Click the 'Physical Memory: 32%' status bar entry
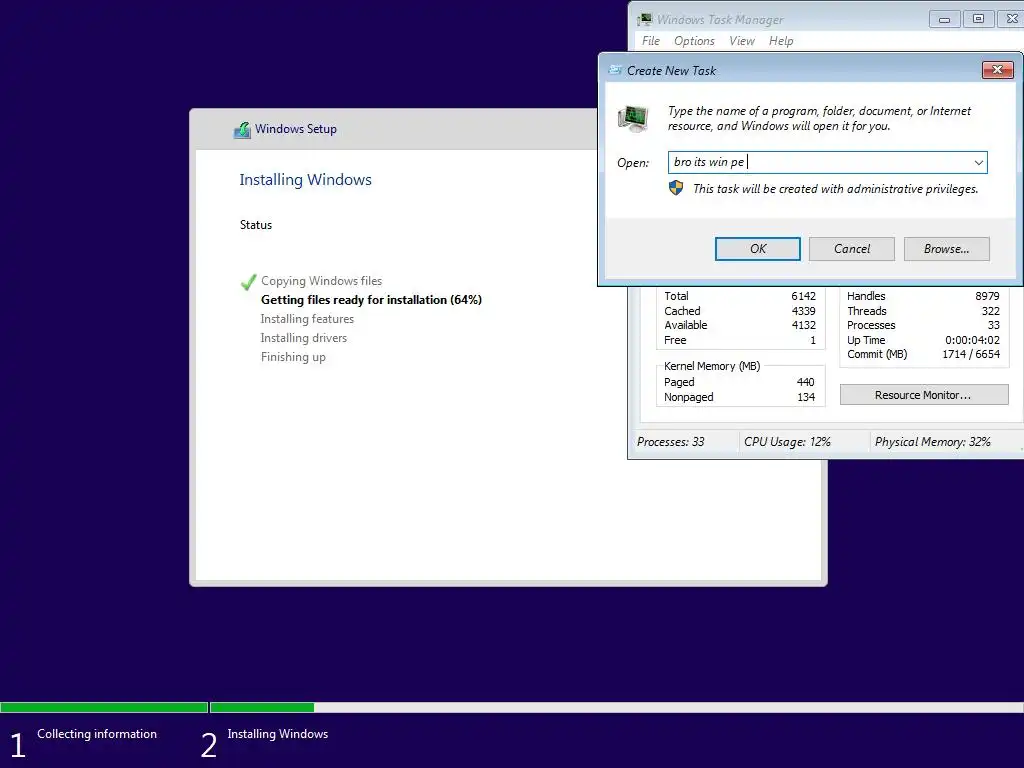 (x=933, y=442)
